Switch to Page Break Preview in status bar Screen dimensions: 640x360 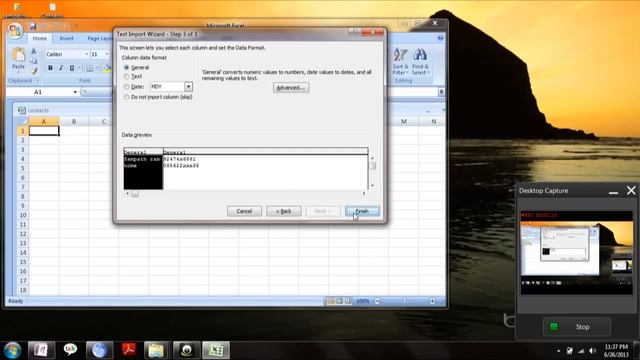pyautogui.click(x=347, y=301)
